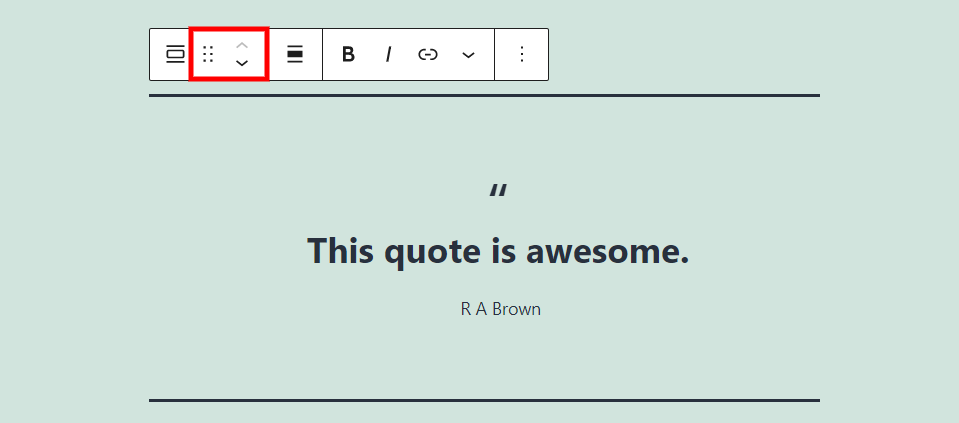
Task: Place cursor in 'This quote is awesome.' text
Action: pyautogui.click(x=498, y=251)
